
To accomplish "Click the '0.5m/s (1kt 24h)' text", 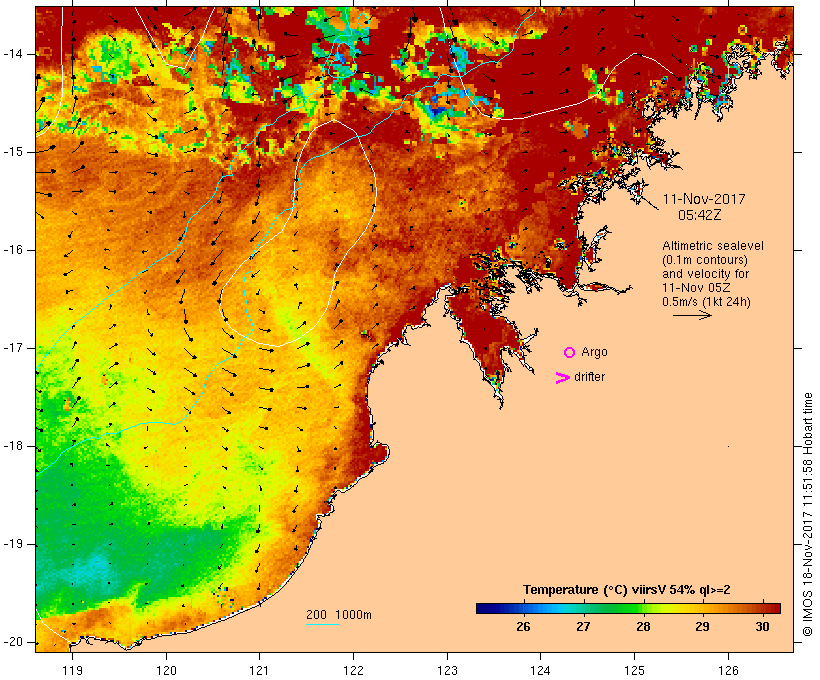I will (x=706, y=302).
